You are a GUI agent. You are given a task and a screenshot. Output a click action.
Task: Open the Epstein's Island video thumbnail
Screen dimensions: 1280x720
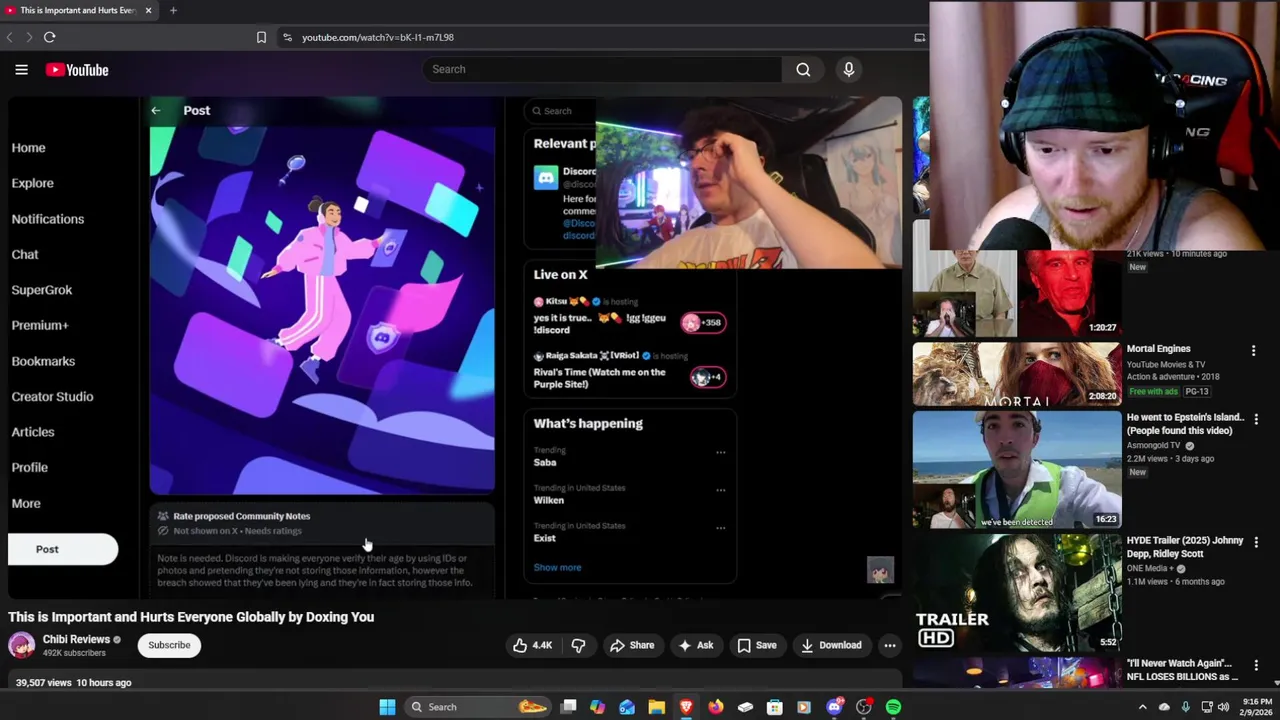(1017, 469)
